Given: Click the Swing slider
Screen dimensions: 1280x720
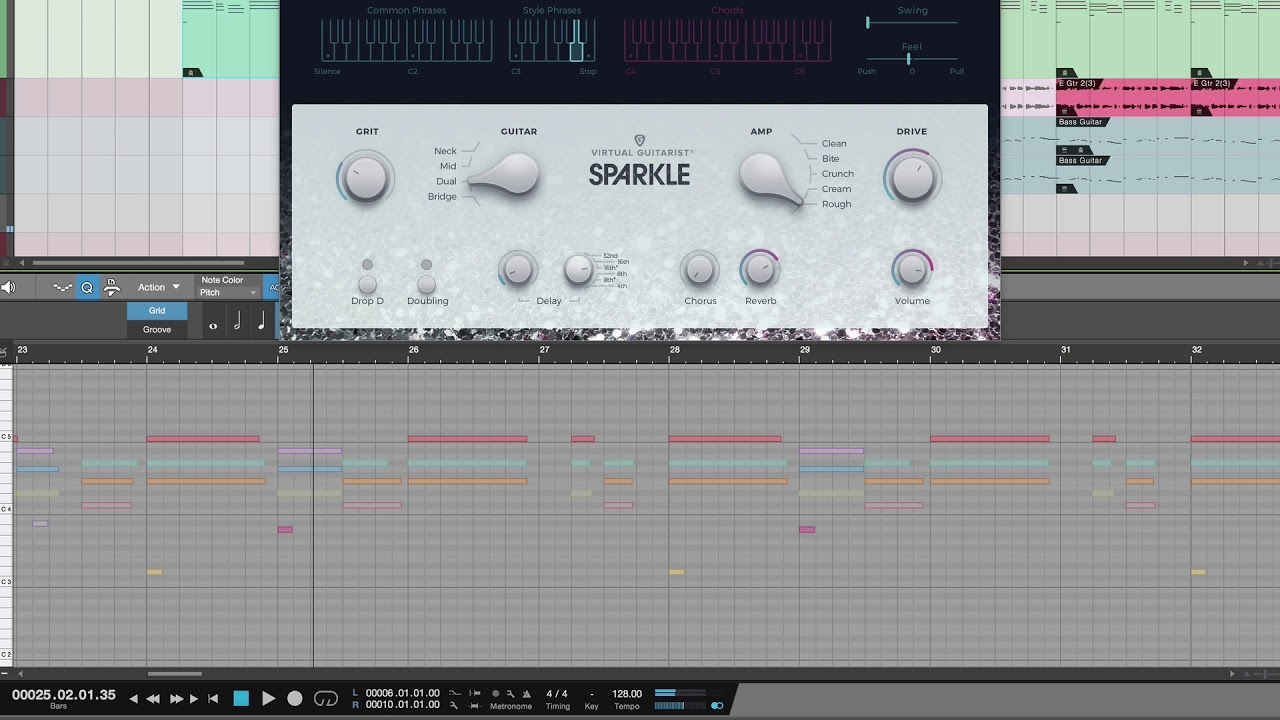Looking at the screenshot, I should point(912,22).
